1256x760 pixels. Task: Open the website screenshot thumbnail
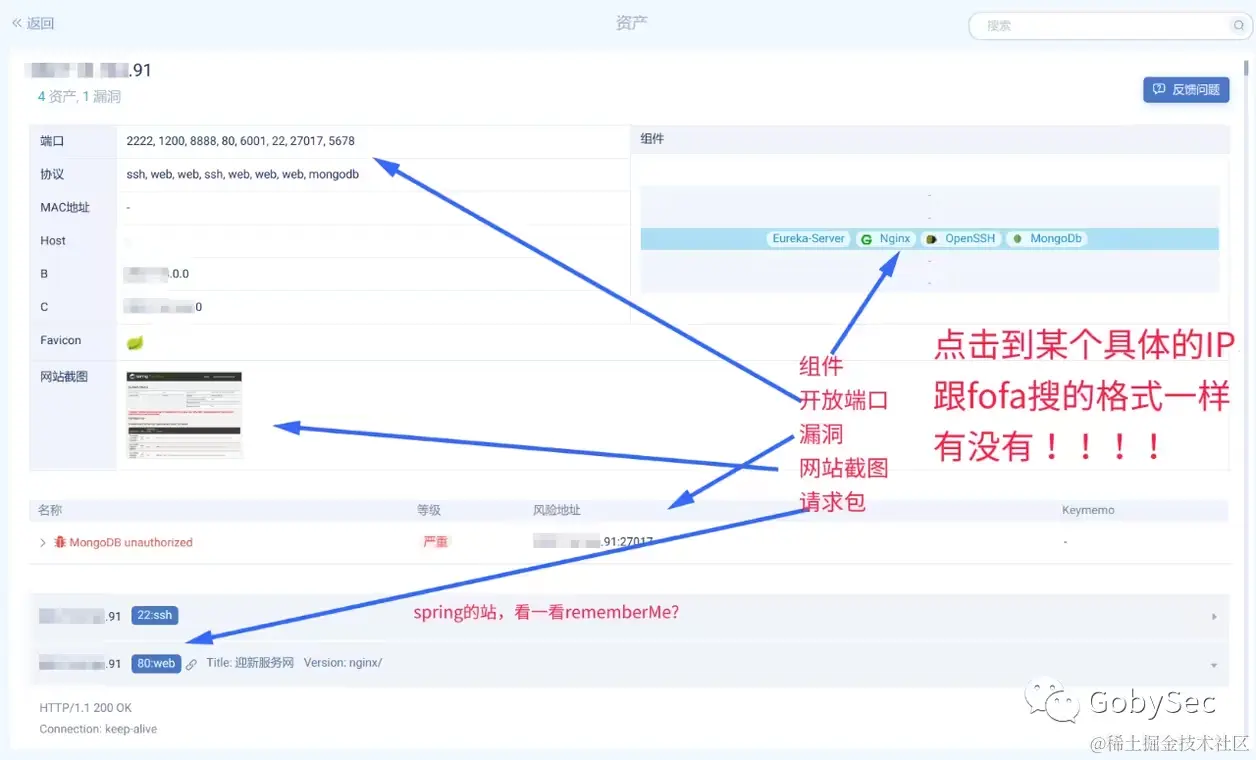pyautogui.click(x=184, y=415)
